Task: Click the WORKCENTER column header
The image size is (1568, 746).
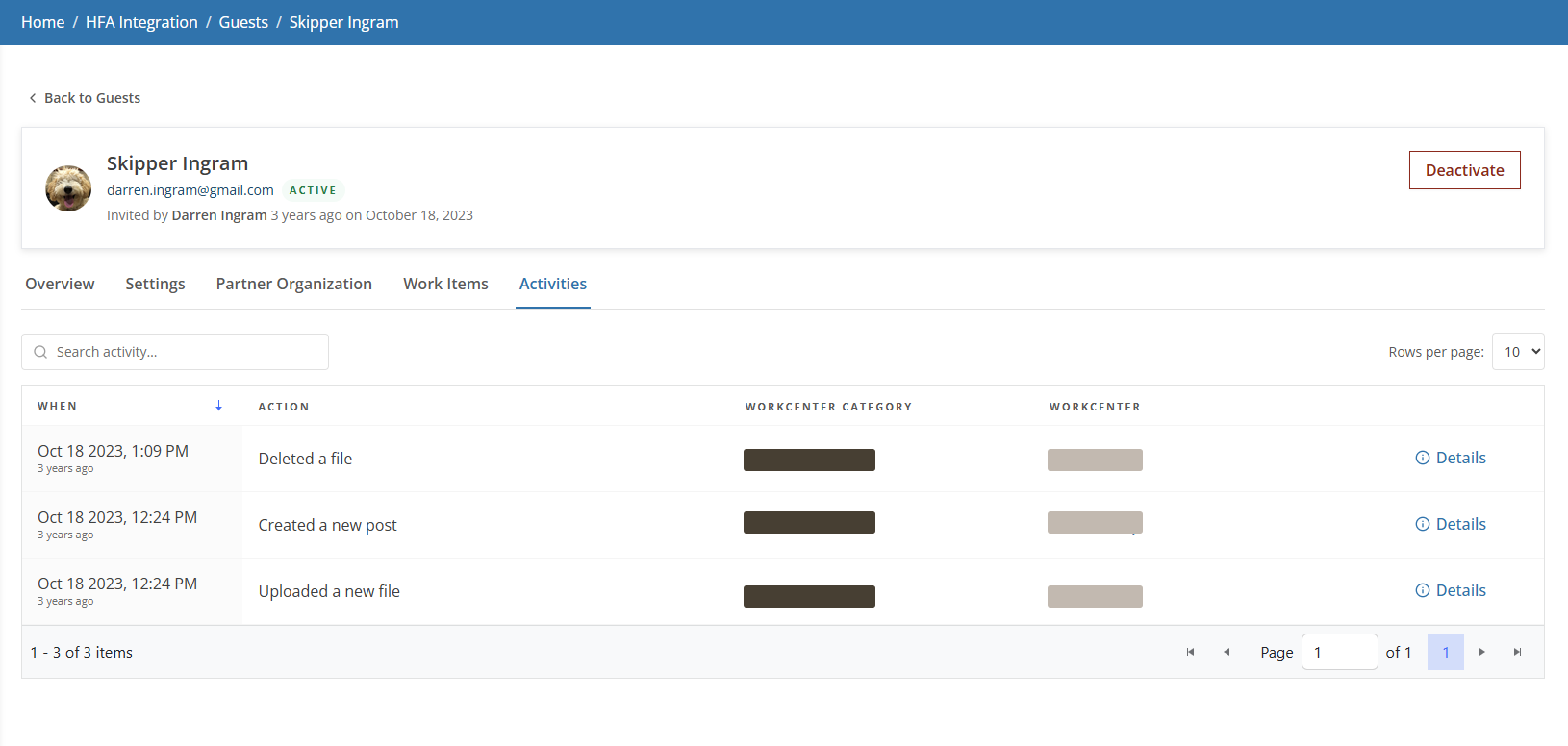Action: coord(1095,407)
